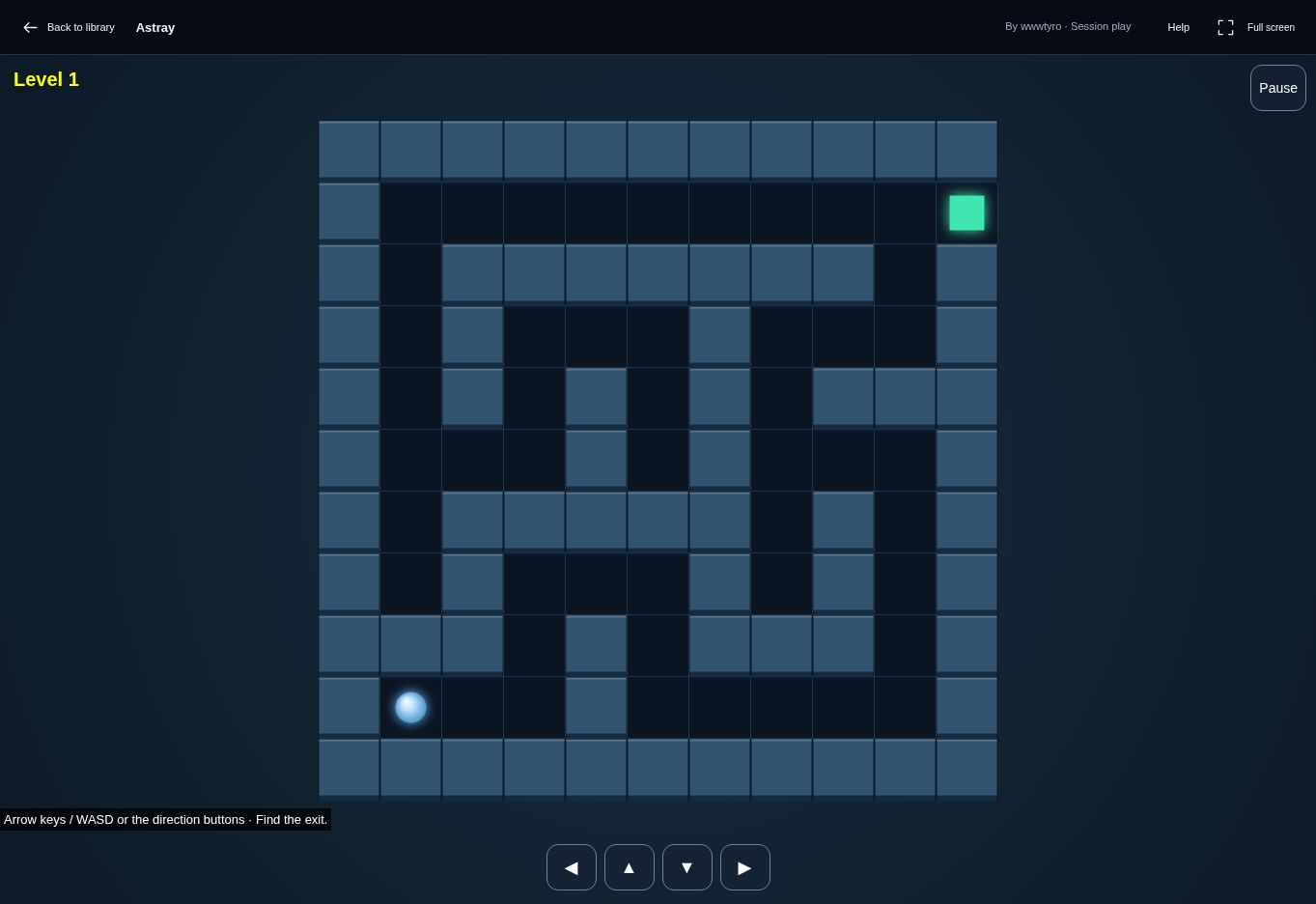Screen dimensions: 1316x904
Task: Click the author credit text
Action: [1068, 26]
